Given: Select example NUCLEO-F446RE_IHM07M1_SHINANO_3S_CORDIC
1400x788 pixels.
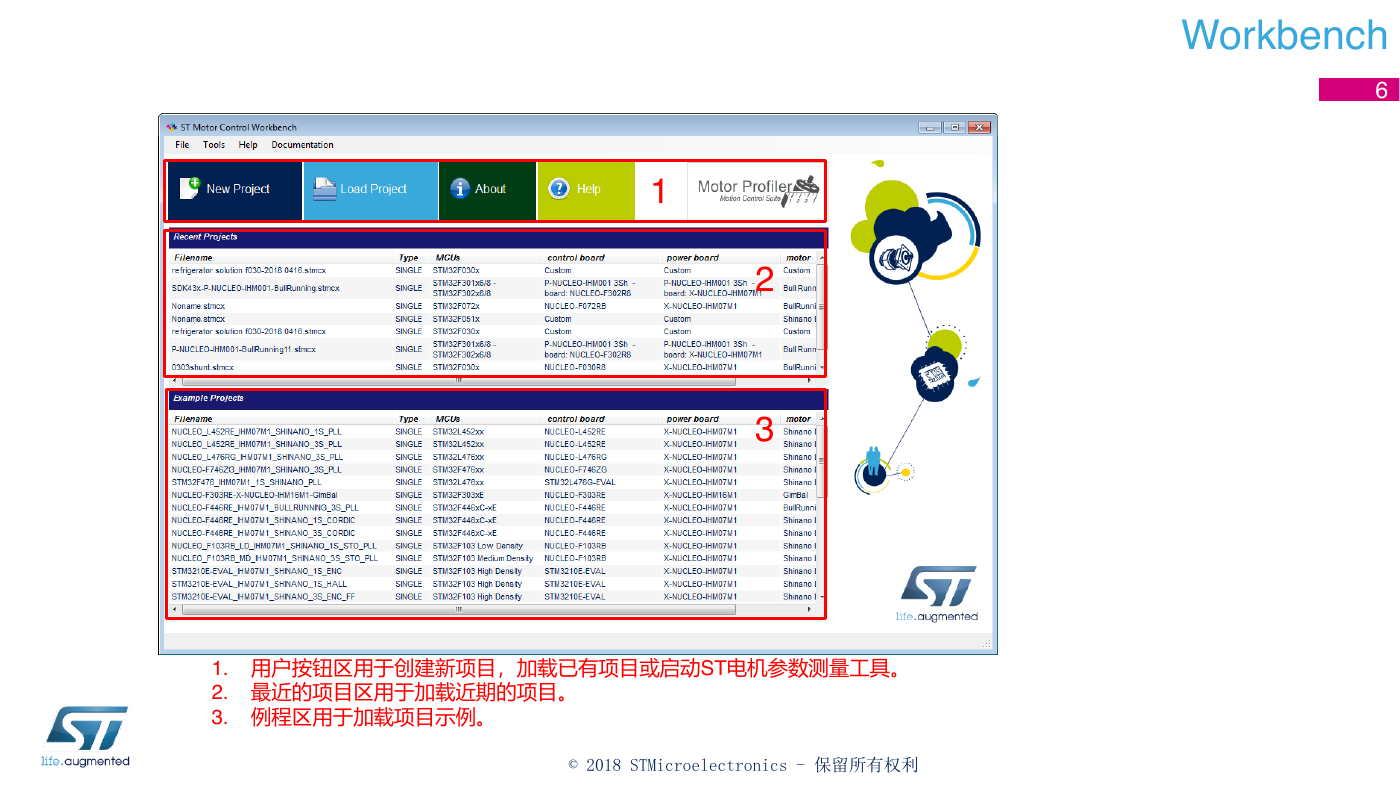Looking at the screenshot, I should pos(493,533).
